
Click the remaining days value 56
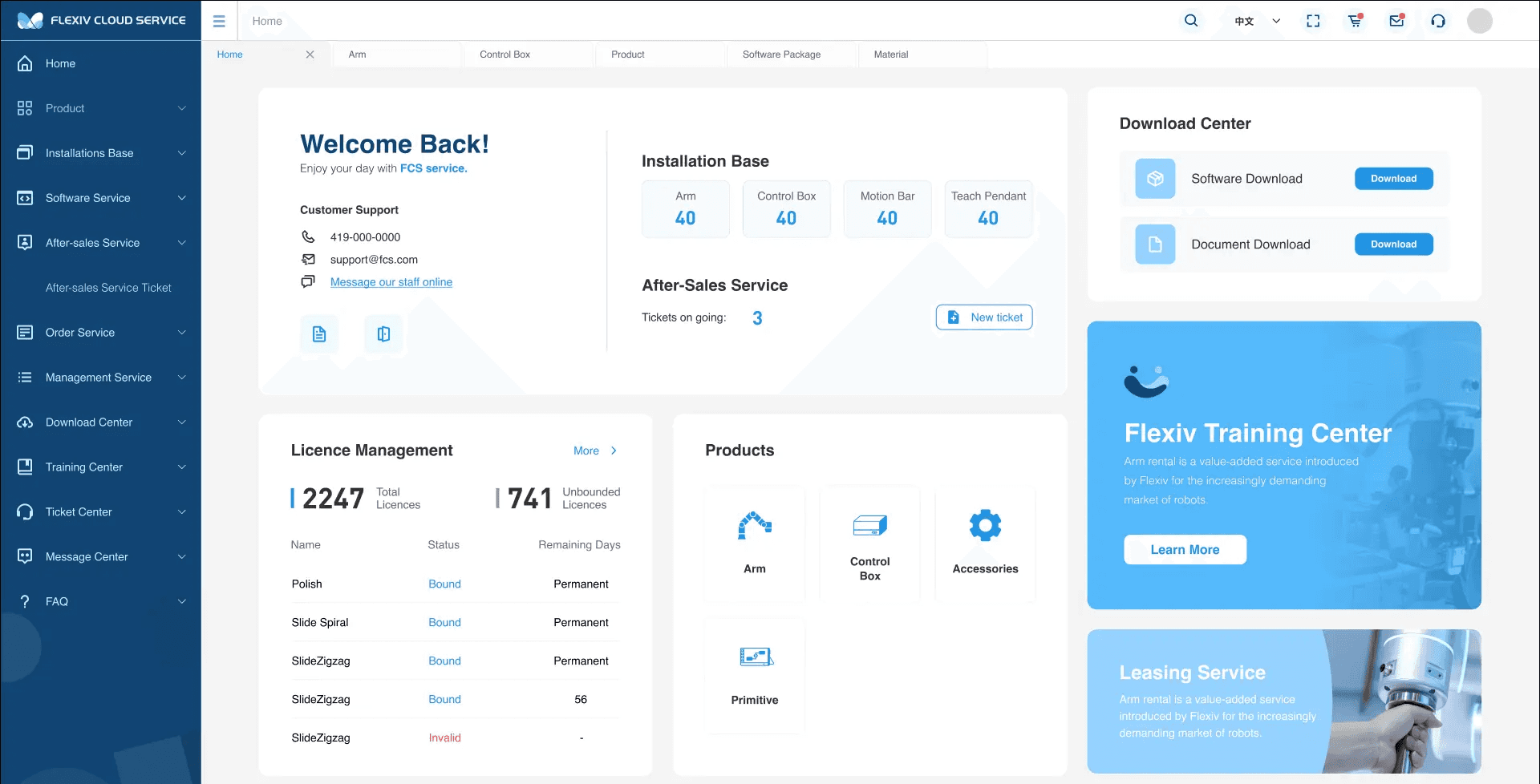(x=581, y=699)
